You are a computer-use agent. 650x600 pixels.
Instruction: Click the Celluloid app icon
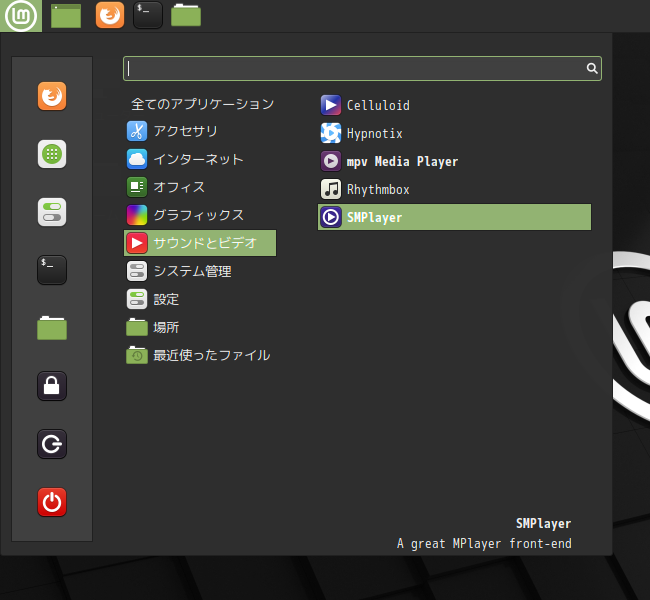pos(331,105)
